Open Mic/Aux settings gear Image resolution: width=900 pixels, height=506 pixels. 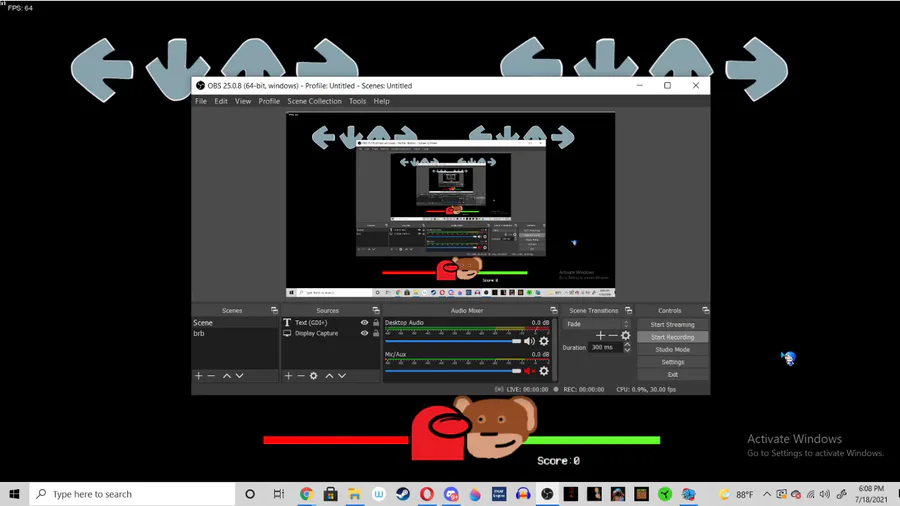544,371
